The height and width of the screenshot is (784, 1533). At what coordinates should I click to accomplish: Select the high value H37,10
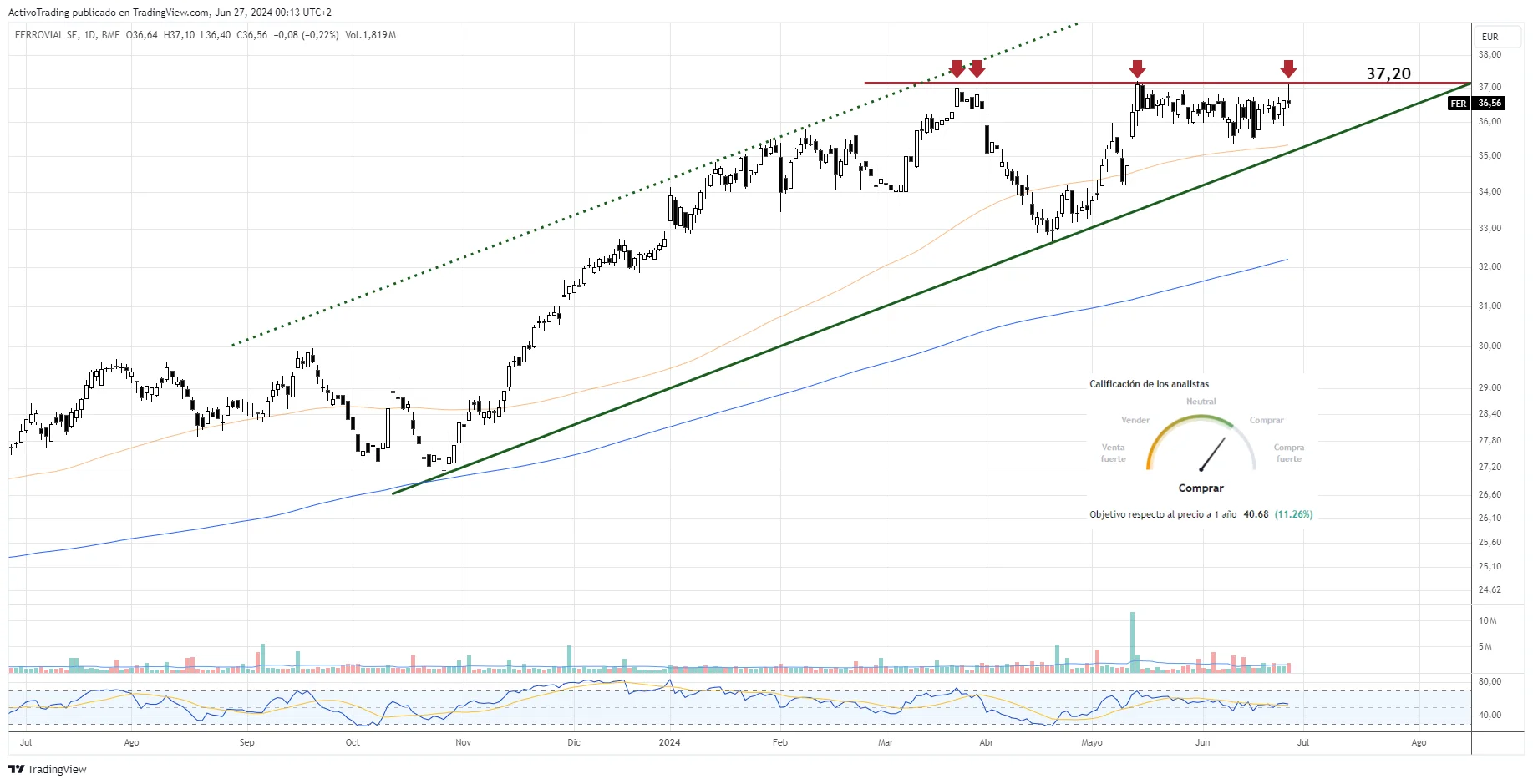pos(179,35)
